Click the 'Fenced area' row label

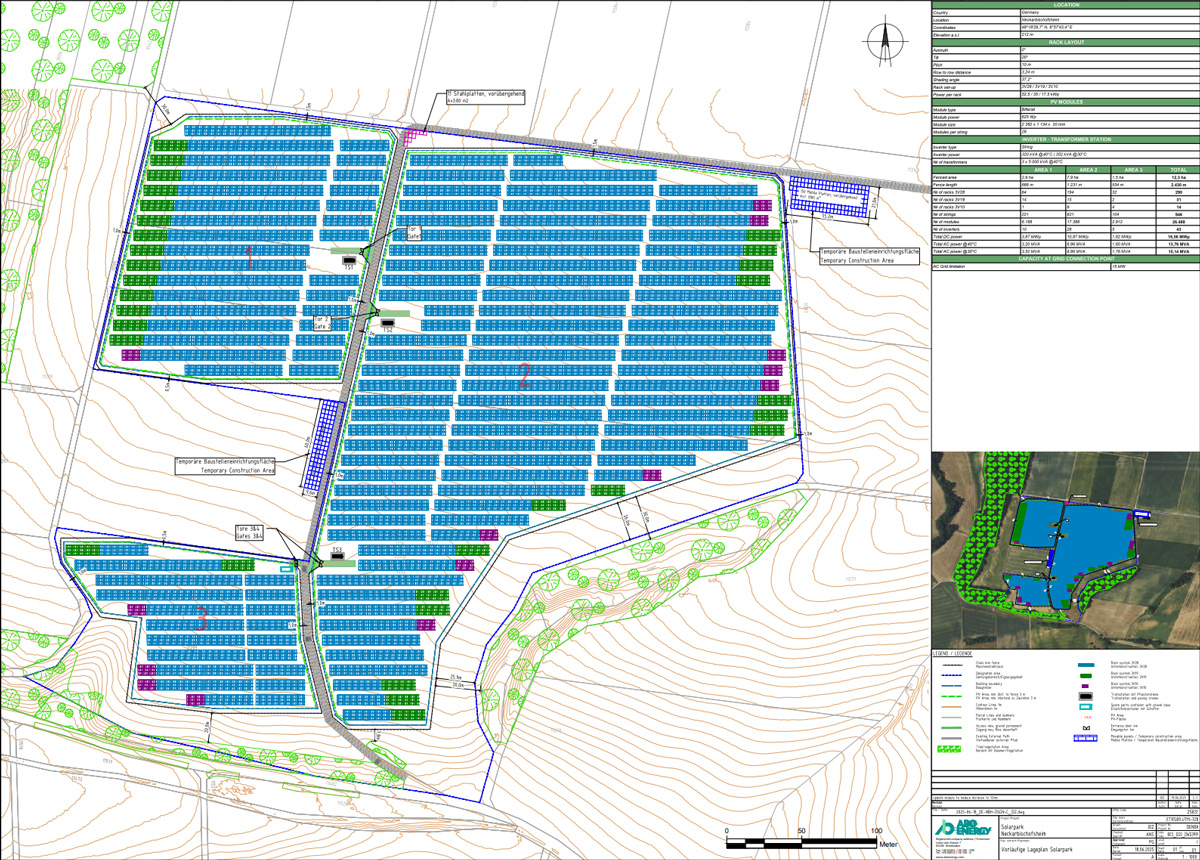point(945,177)
